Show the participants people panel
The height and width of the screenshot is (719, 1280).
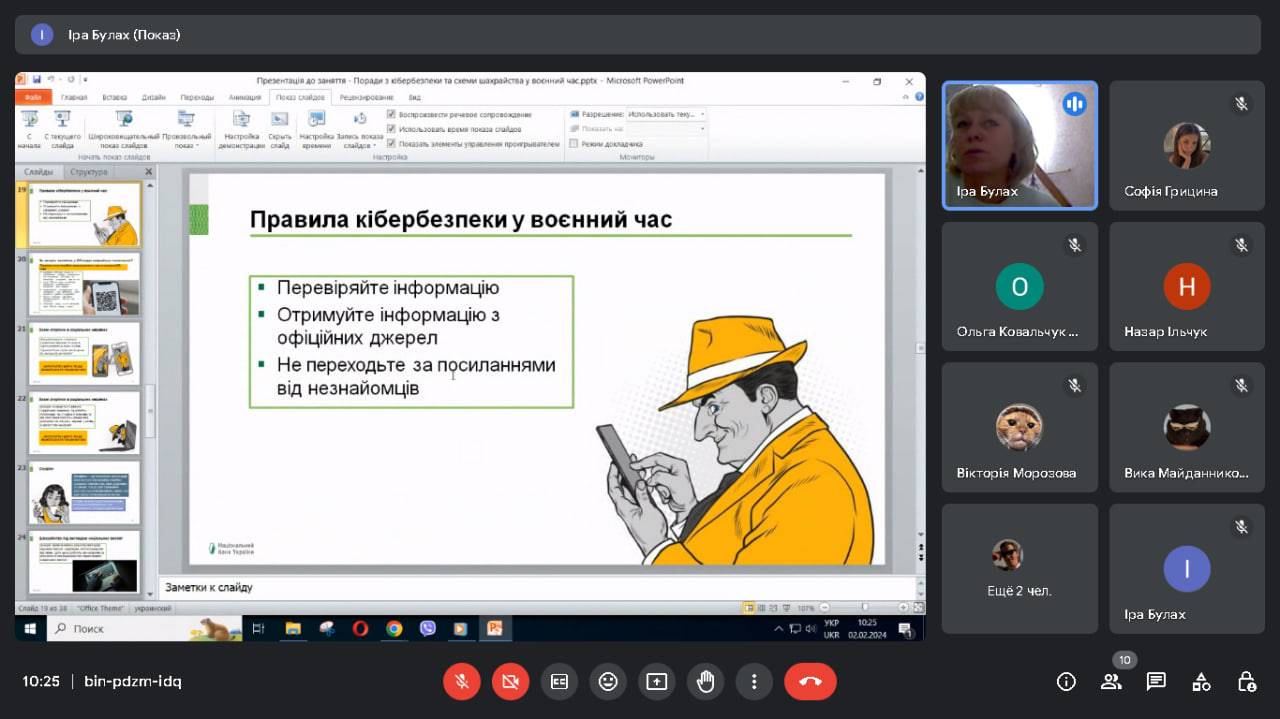click(x=1111, y=682)
